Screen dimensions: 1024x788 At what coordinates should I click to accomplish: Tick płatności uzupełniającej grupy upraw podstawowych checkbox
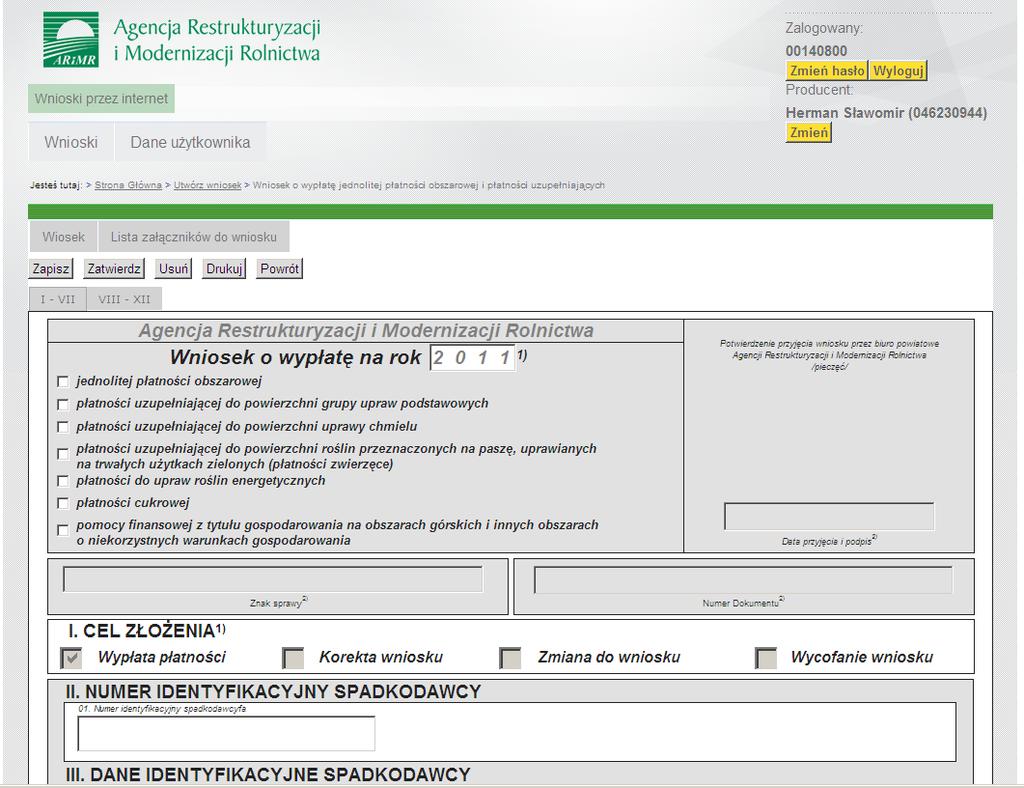tap(63, 404)
